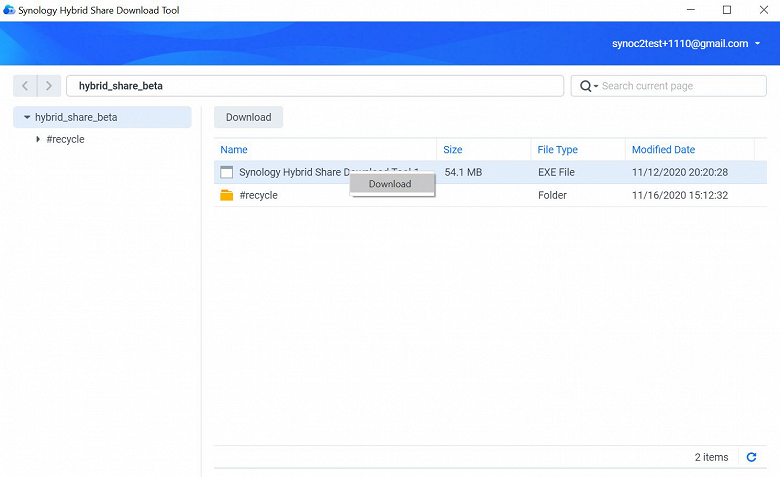Sort the list by Name column
Viewport: 780px width, 477px height.
pos(234,149)
